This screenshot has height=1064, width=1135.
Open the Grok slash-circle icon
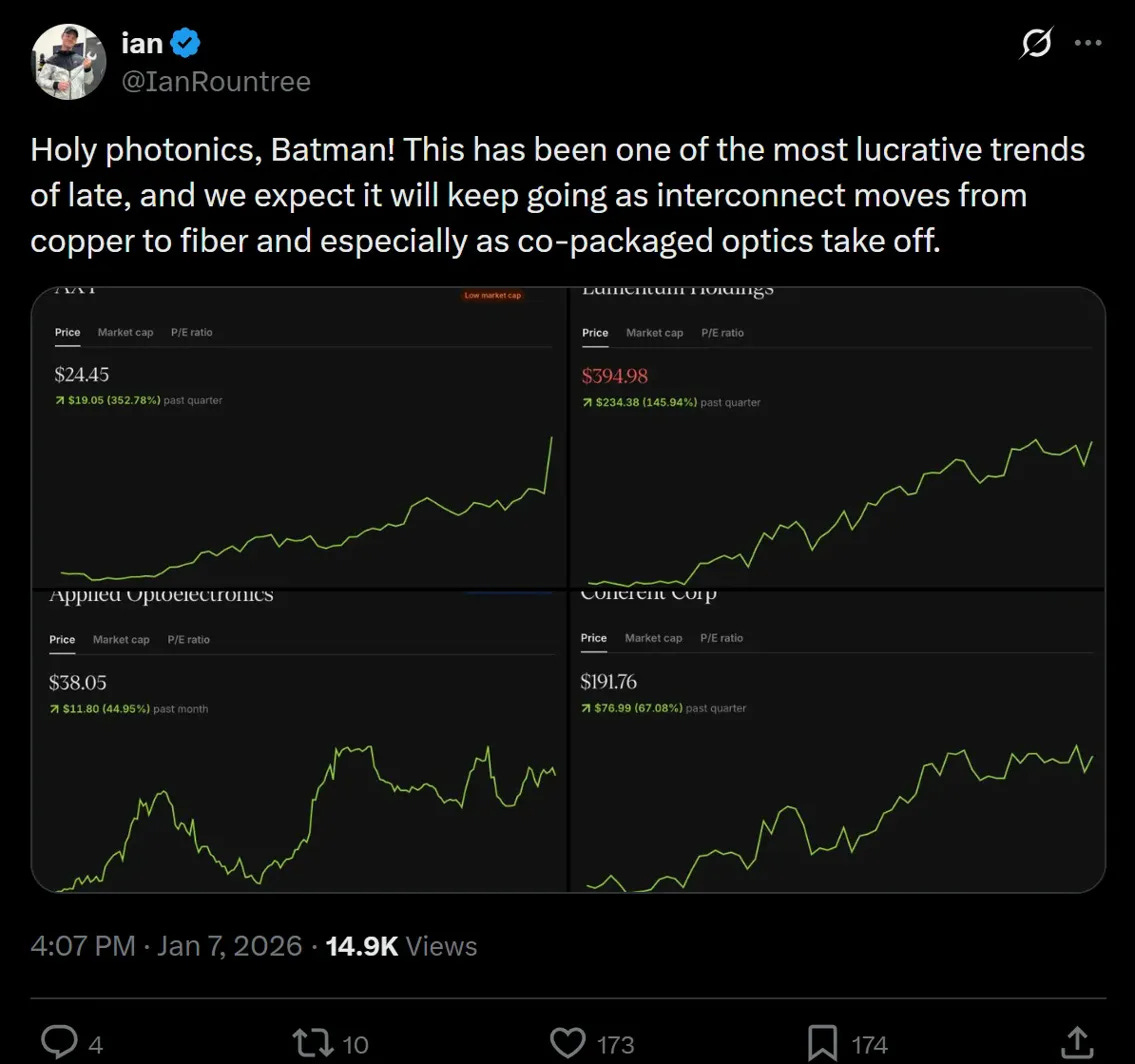(1037, 43)
